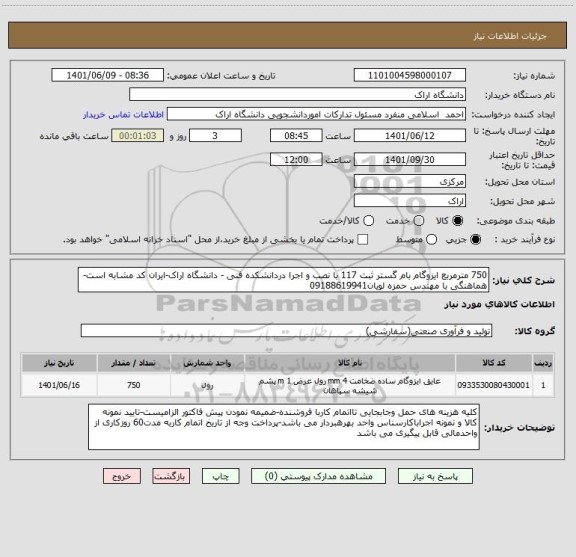The width and height of the screenshot is (576, 557).
Task: Click the تاریخ نیاز column header
Action: (59, 363)
